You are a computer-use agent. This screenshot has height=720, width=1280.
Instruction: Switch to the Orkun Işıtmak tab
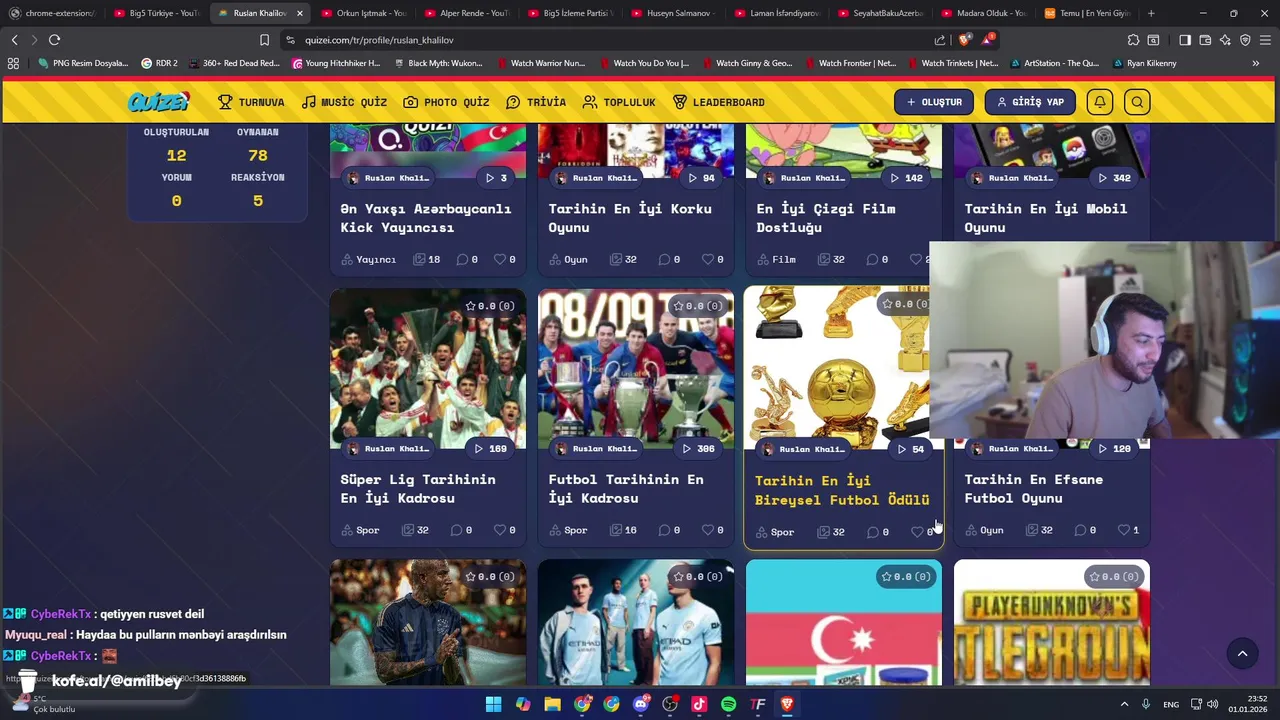pos(362,13)
